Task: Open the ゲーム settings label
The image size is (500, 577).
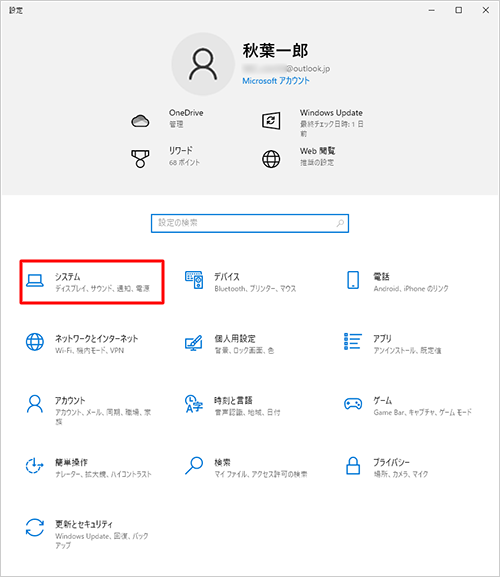Action: pyautogui.click(x=383, y=400)
